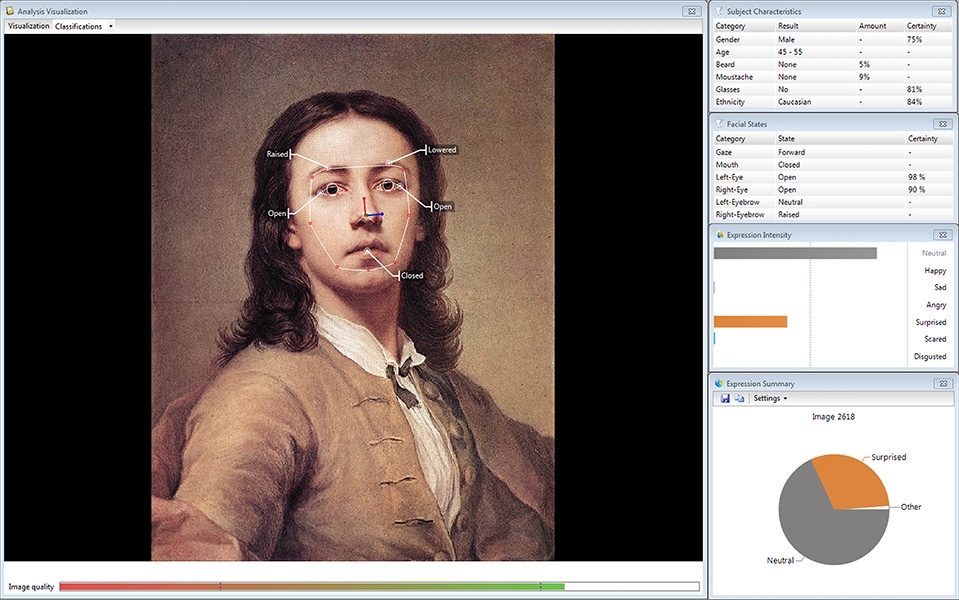Close the Facial States panel
Viewport: 959px width, 600px height.
click(942, 124)
